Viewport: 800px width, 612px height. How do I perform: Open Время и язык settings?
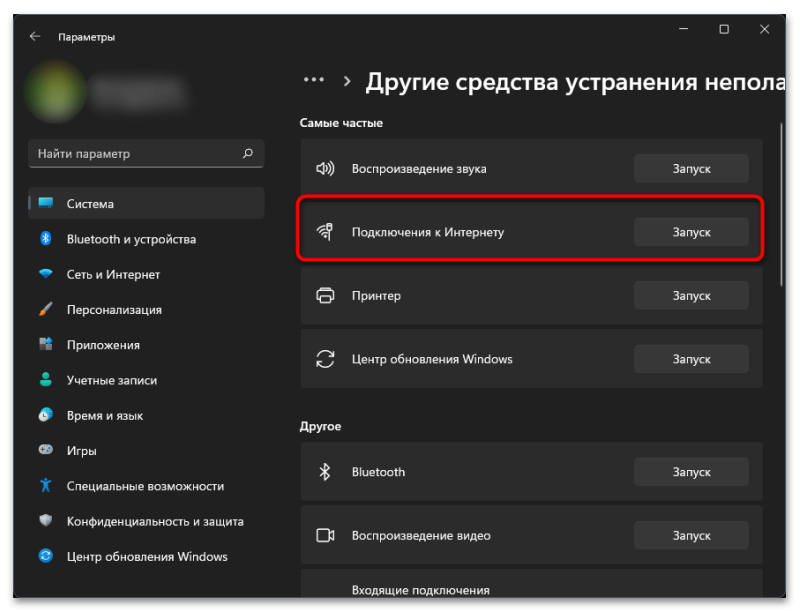pyautogui.click(x=146, y=415)
